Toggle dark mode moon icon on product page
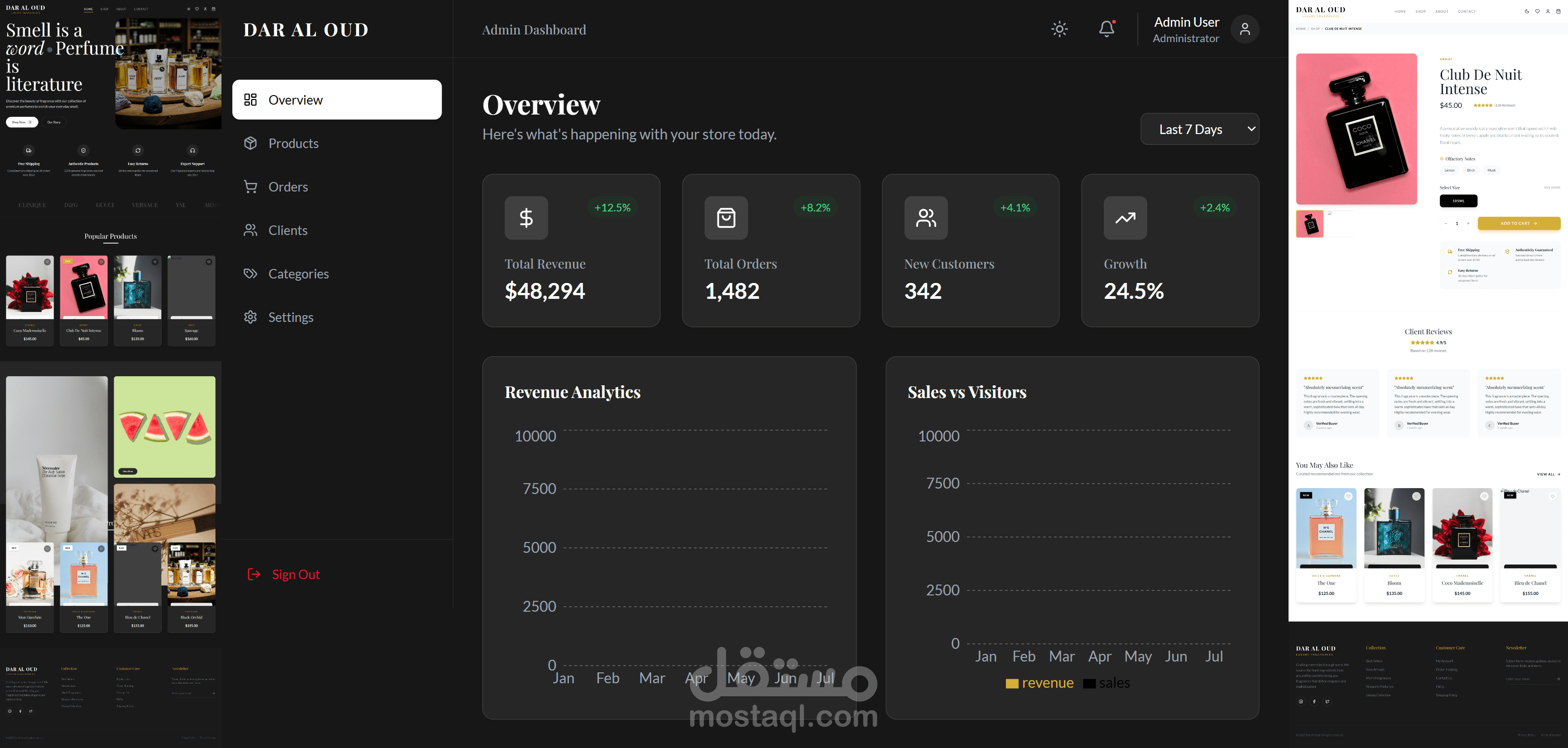 point(1527,12)
